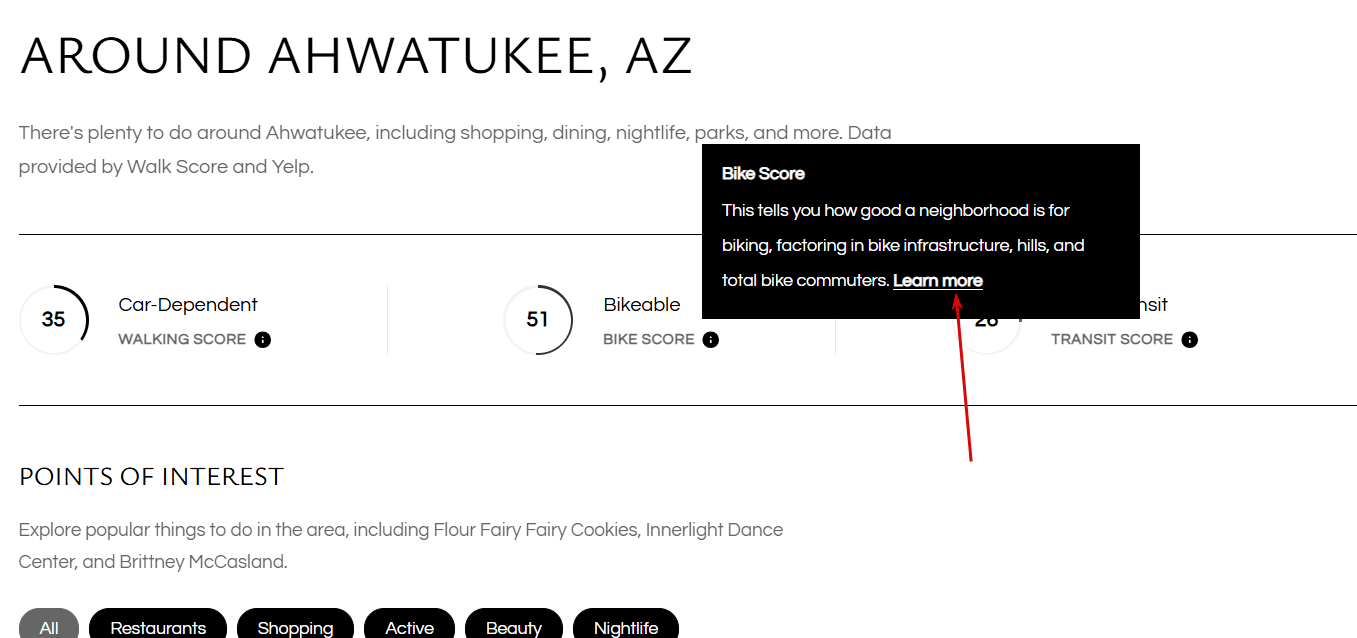Click the Car-Dependent label

[x=188, y=305]
